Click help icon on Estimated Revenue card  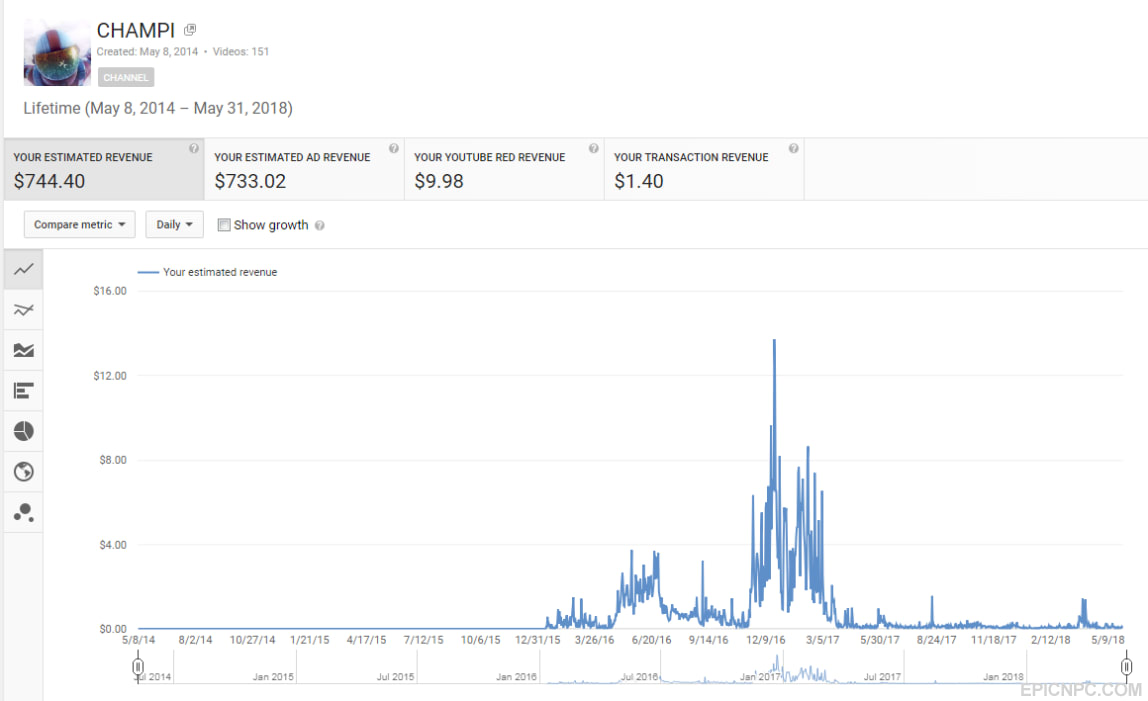coord(193,148)
